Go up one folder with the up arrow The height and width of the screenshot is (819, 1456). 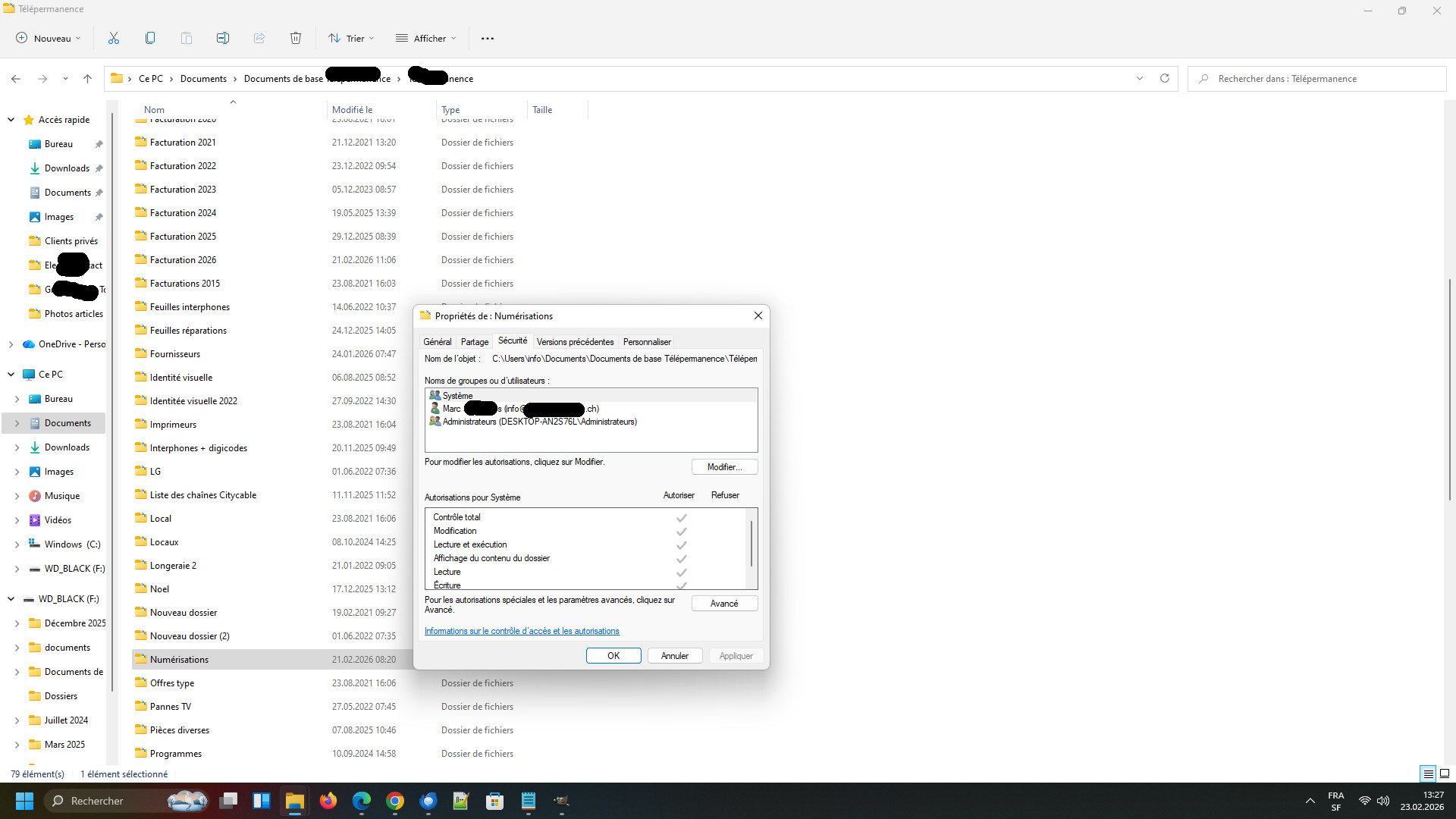[88, 78]
